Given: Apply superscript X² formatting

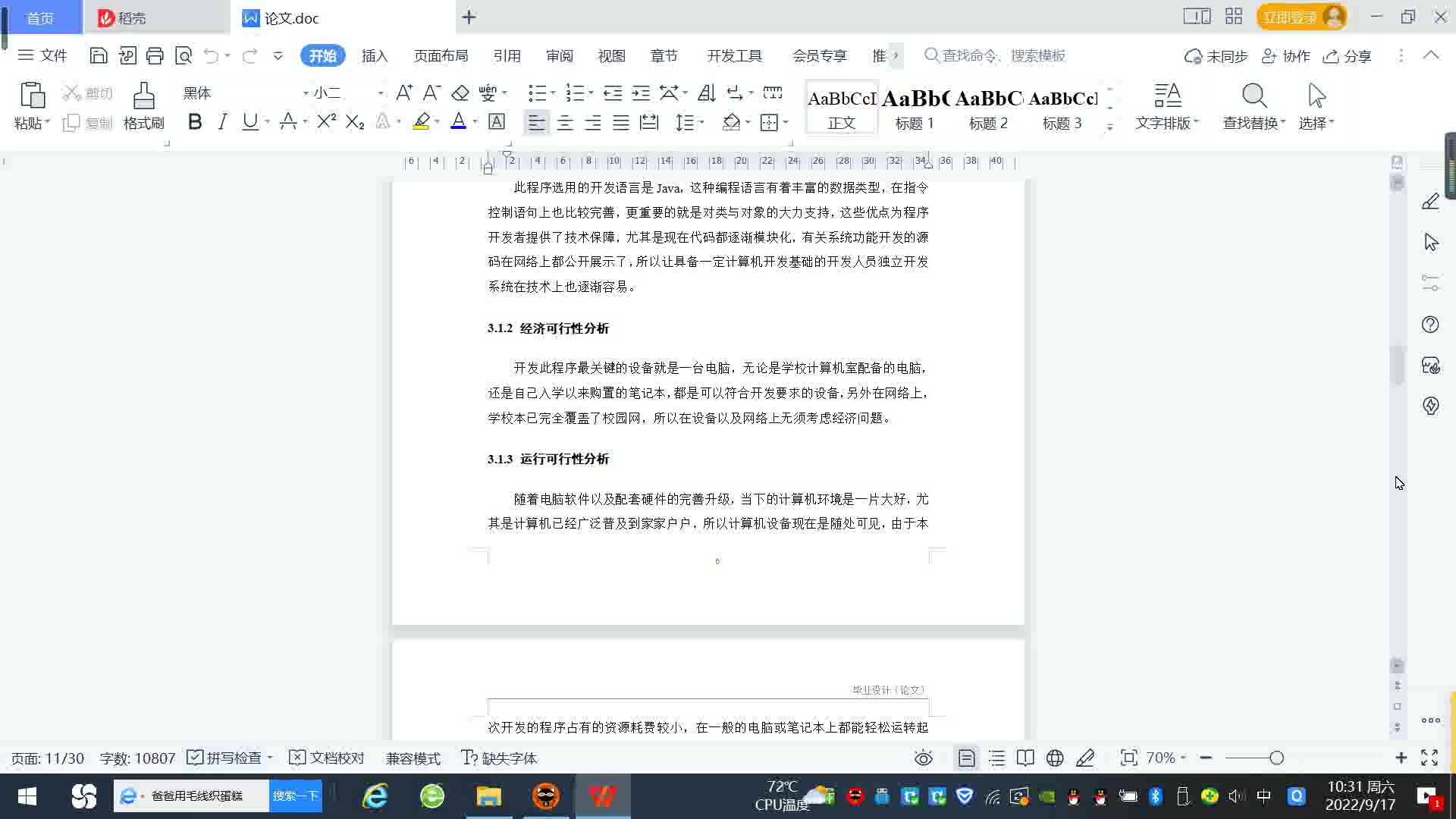Looking at the screenshot, I should pyautogui.click(x=327, y=121).
